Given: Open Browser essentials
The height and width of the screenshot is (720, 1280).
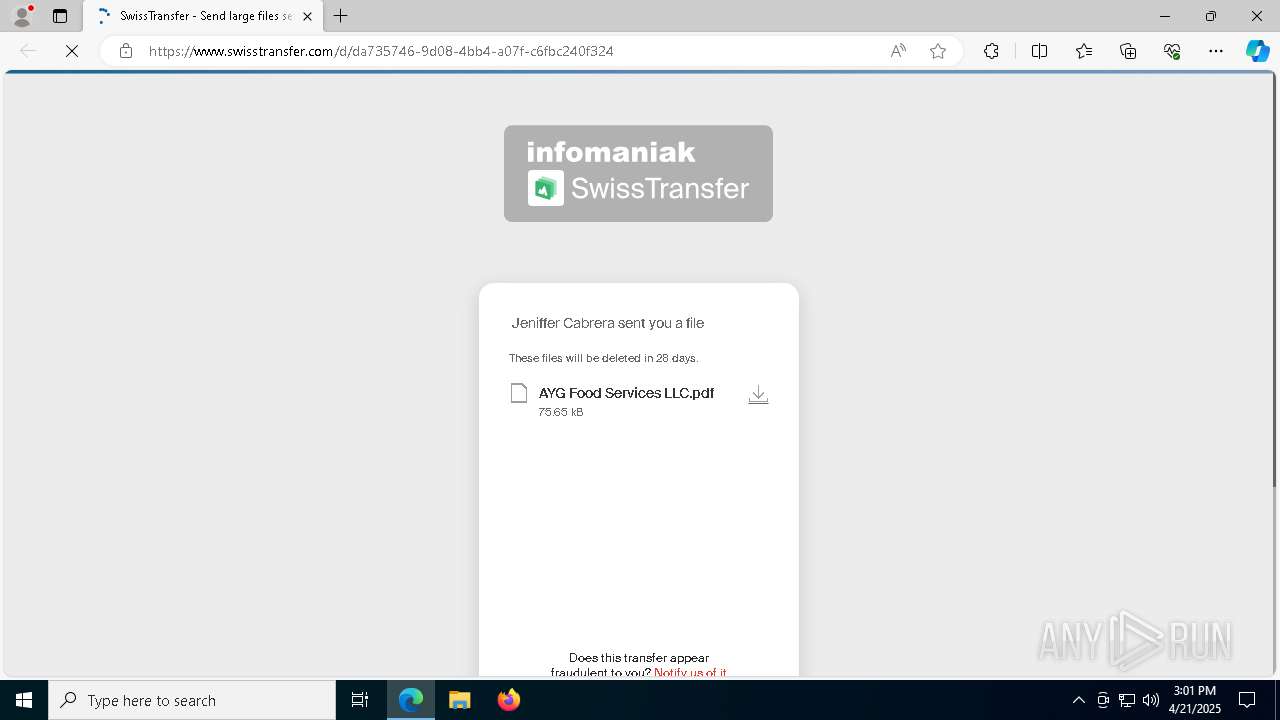Looking at the screenshot, I should [1172, 51].
